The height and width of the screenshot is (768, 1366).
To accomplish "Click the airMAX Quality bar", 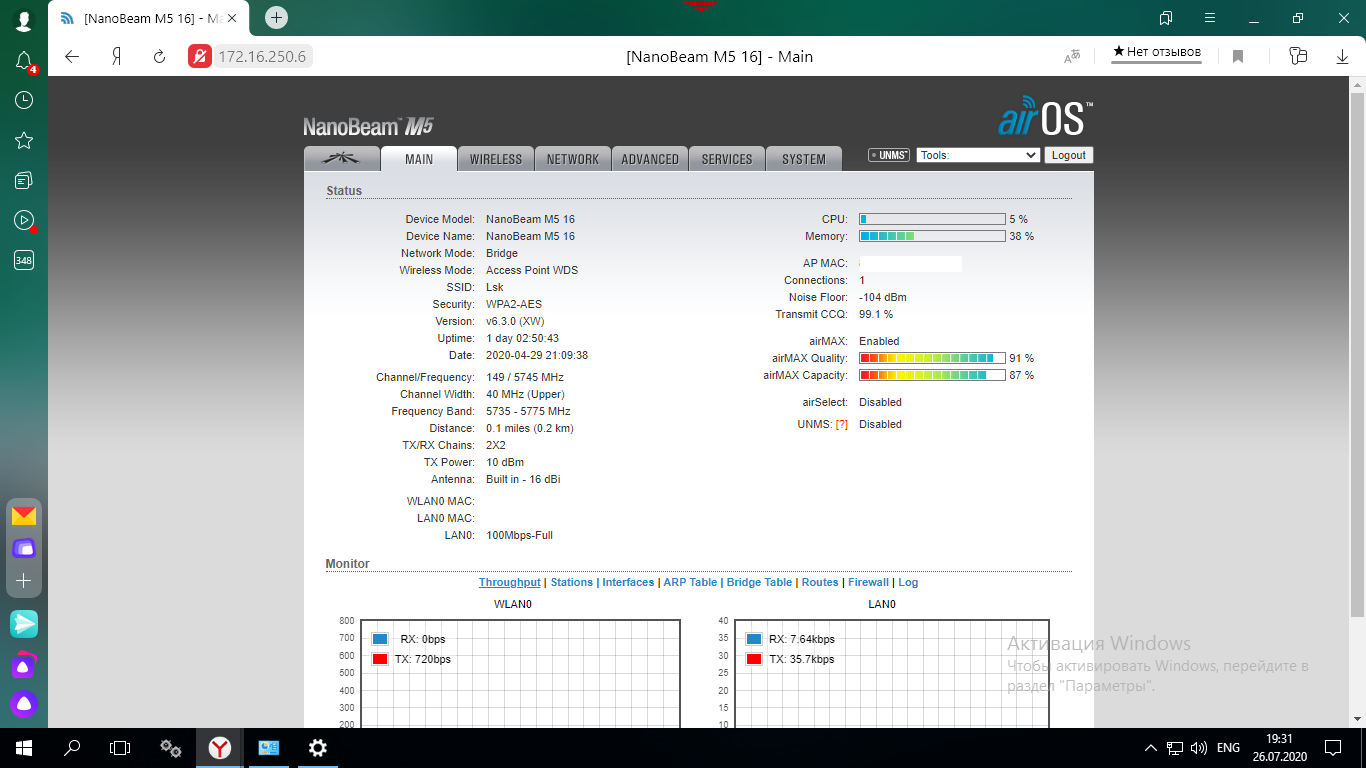I will coord(932,358).
